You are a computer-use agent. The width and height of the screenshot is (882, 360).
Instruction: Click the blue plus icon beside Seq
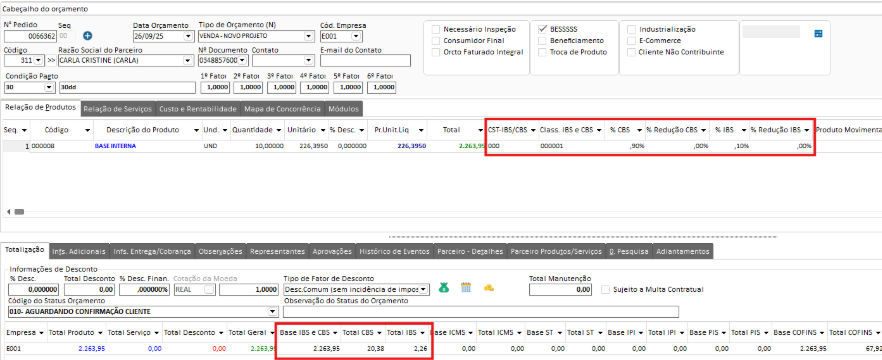coord(87,36)
